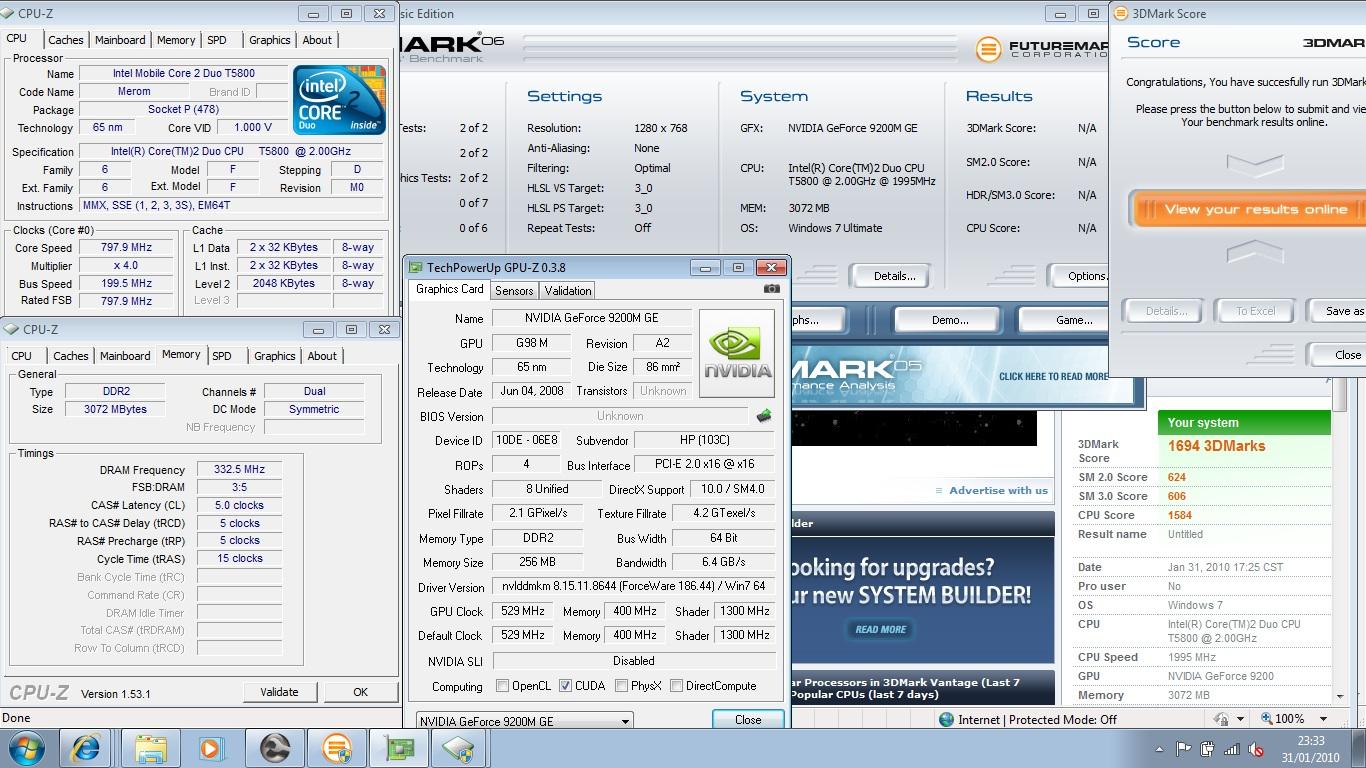
Task: Toggle the CUDA checkbox in GPU-Z
Action: coord(565,686)
